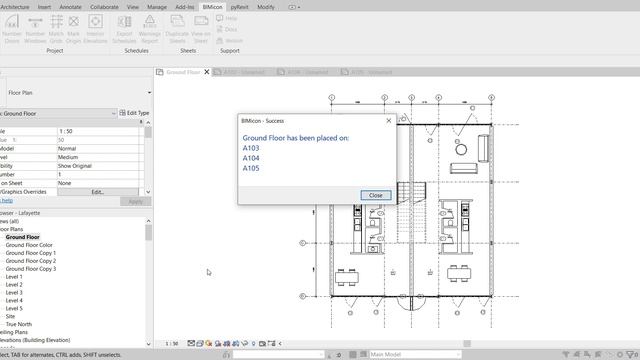Image resolution: width=640 pixels, height=360 pixels.
Task: Open BIMicon Help
Action: click(x=227, y=18)
